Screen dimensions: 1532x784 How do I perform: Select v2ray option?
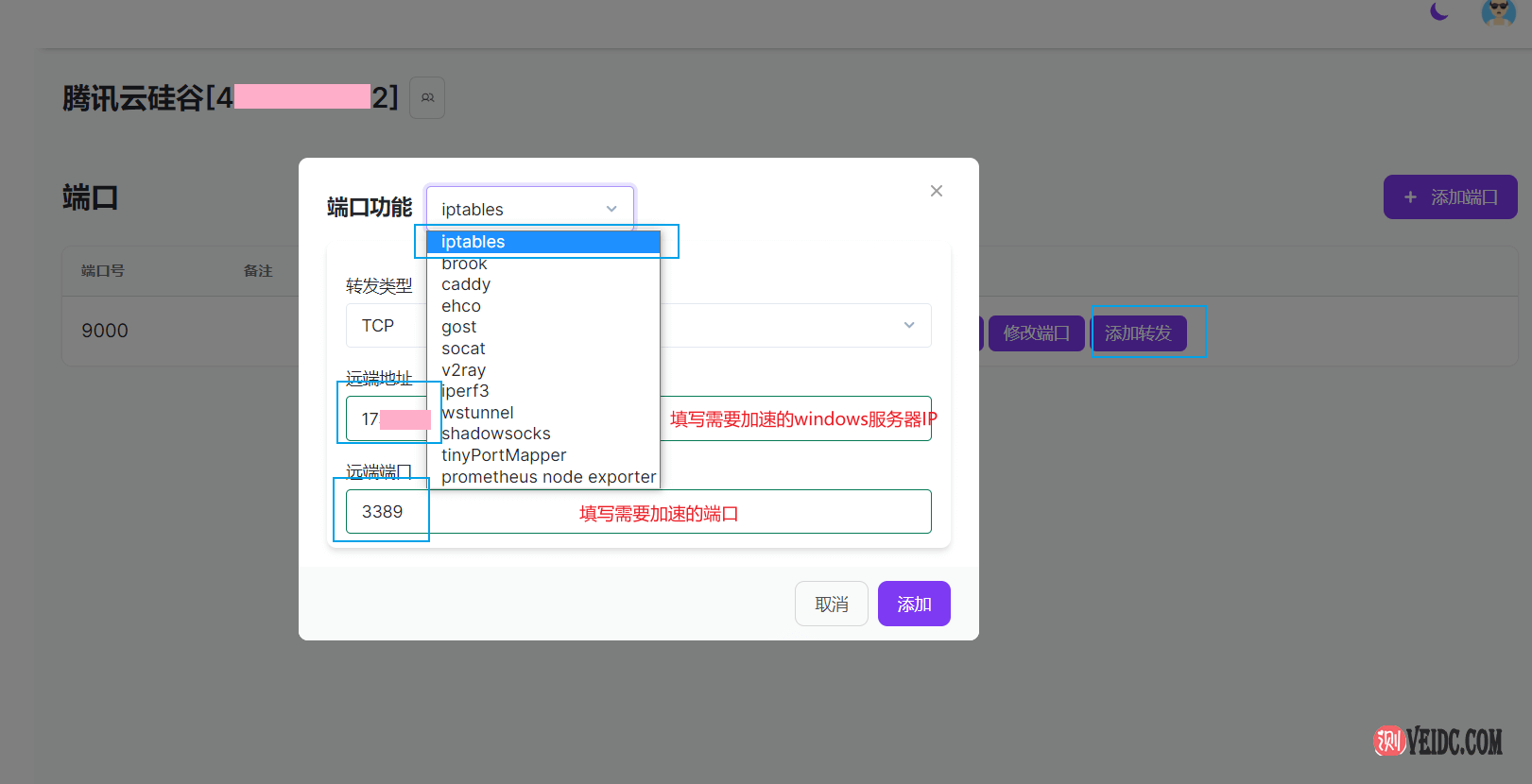pos(463,370)
